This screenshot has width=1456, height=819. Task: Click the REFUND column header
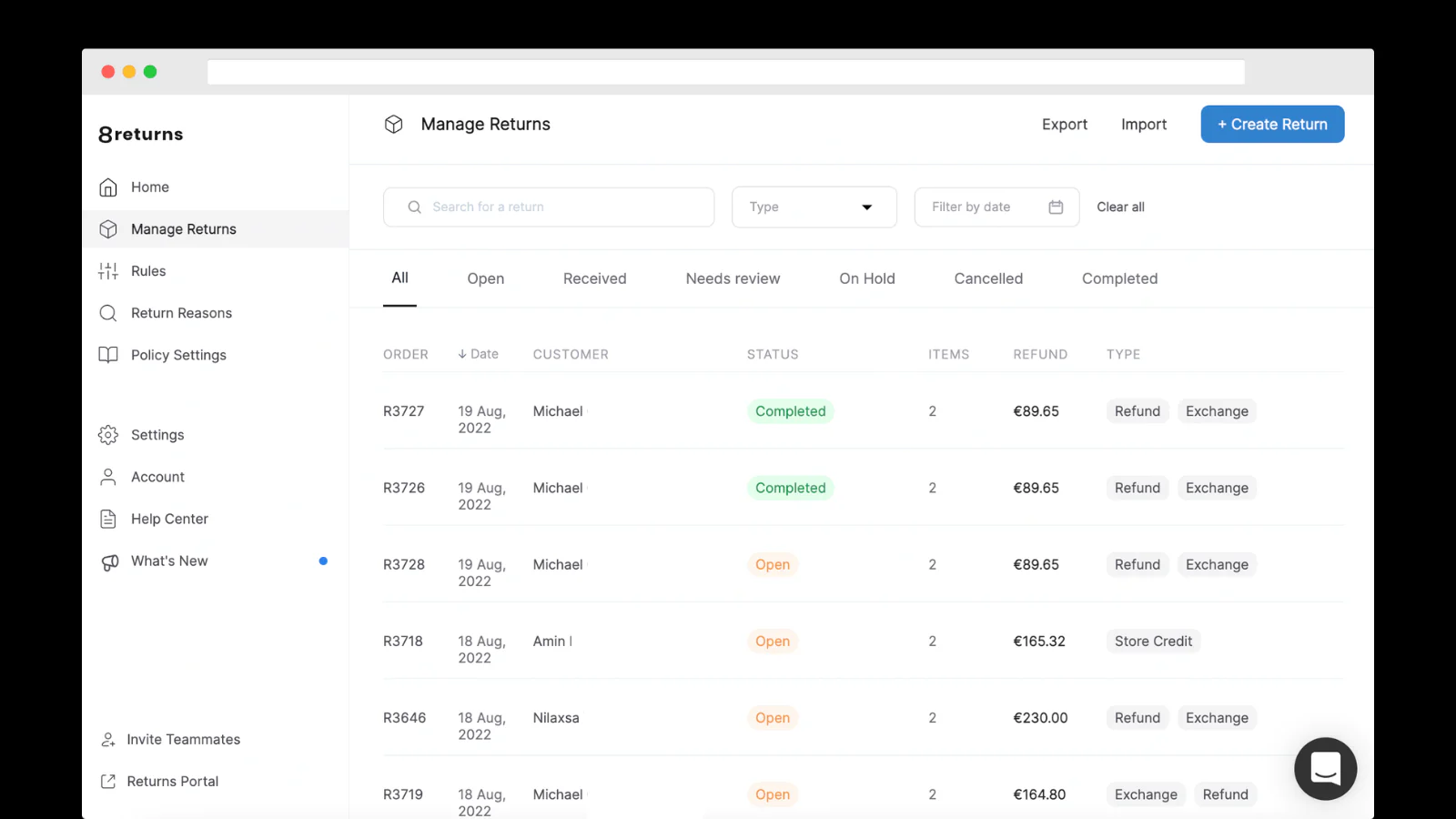click(x=1040, y=354)
